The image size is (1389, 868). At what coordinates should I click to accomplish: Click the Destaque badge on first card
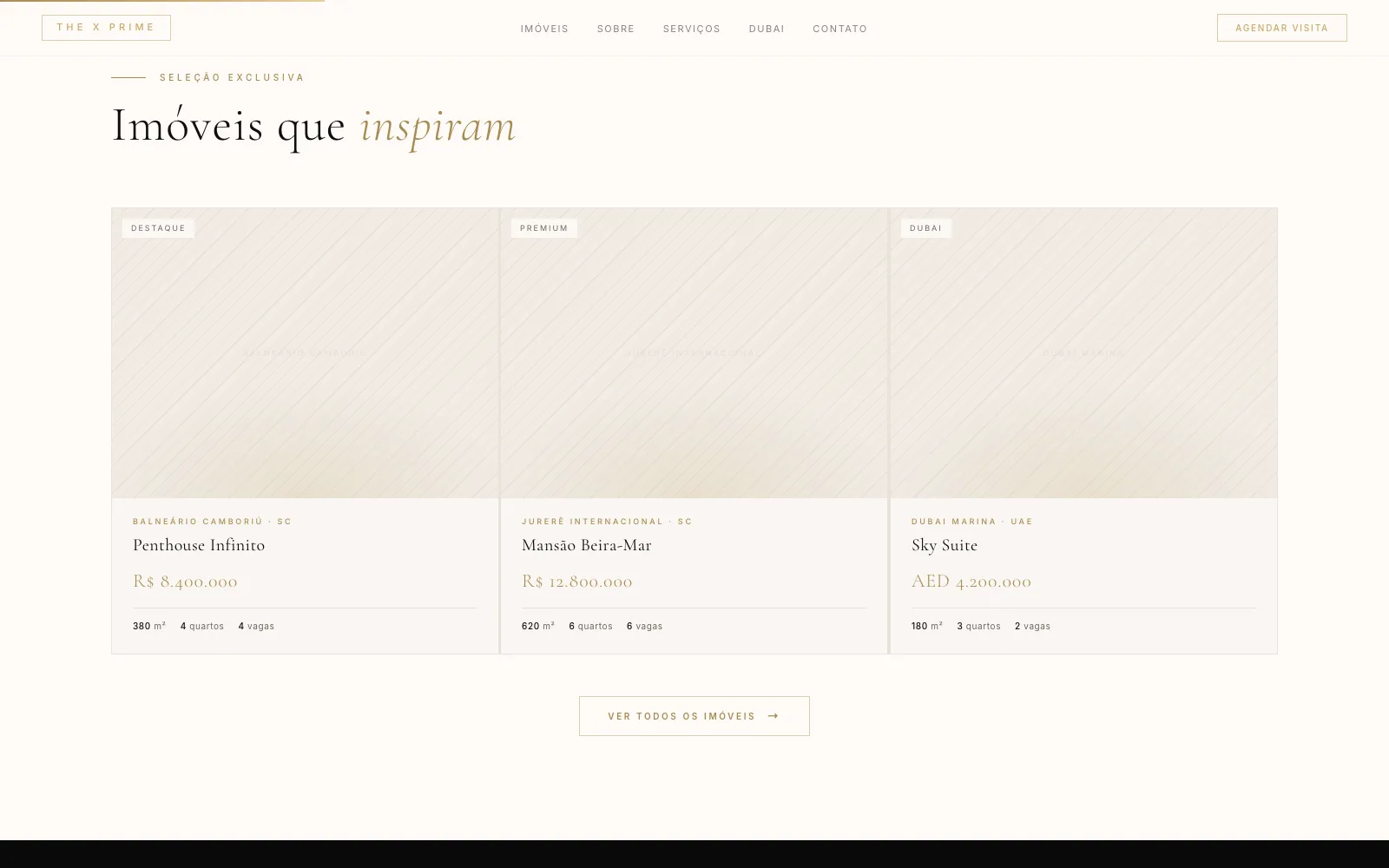click(158, 228)
